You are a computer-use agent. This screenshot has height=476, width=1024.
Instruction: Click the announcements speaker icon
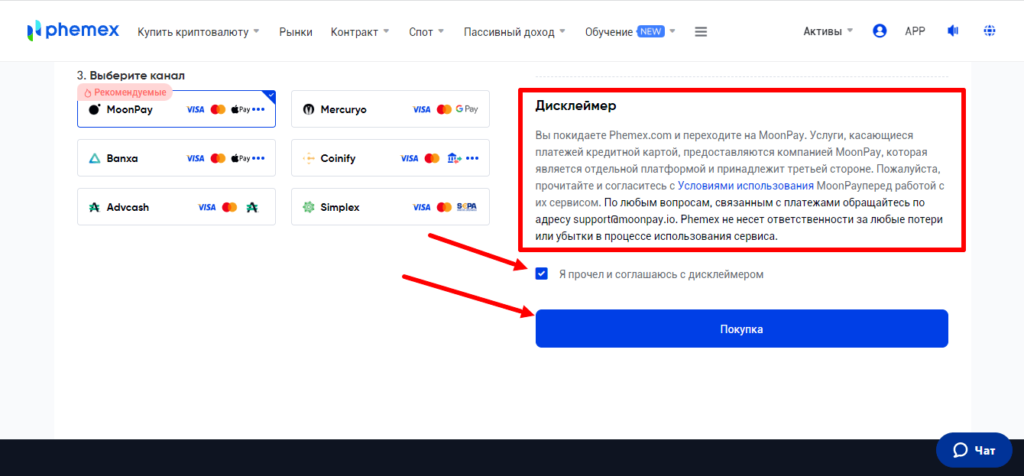[x=952, y=31]
